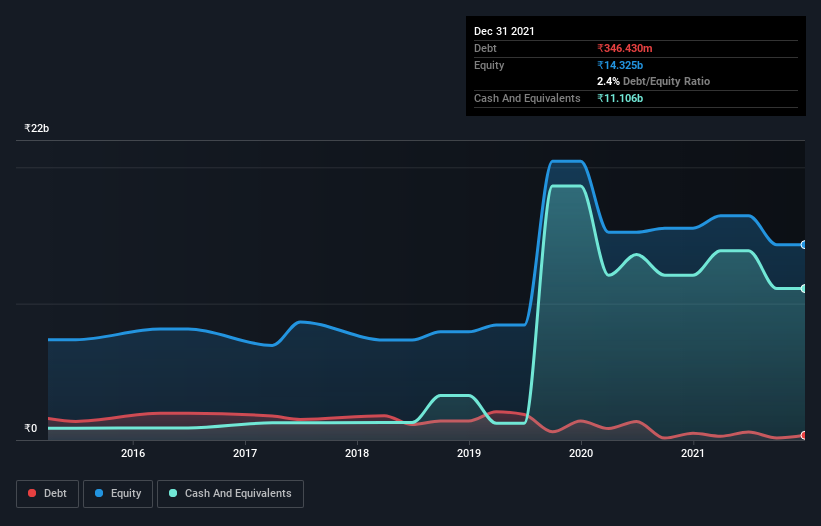Screen dimensions: 821x526
Task: Toggle Cash And Equivalents legend button
Action: (x=230, y=494)
